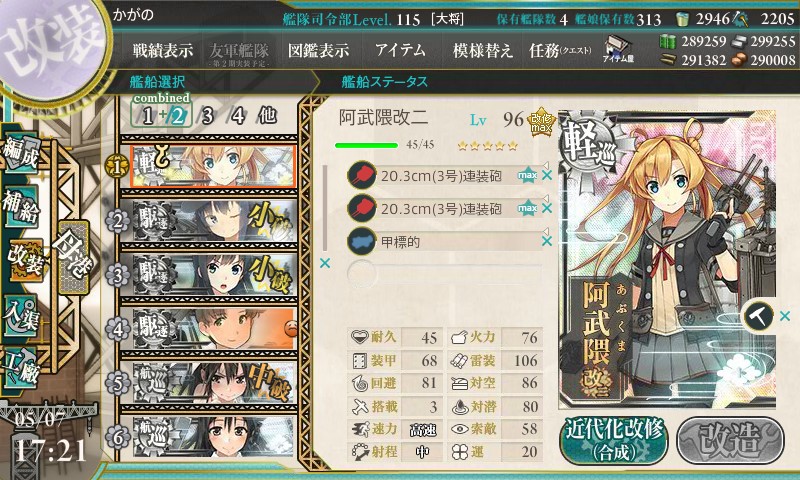This screenshot has width=800, height=480.
Task: Click the 改造 remodel button
Action: click(x=730, y=441)
